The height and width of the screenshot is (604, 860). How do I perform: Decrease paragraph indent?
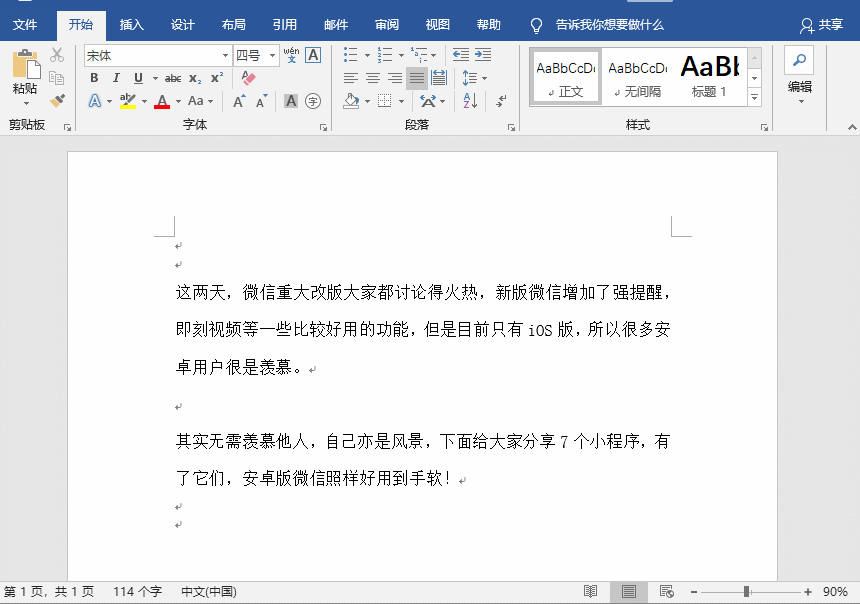tap(461, 54)
